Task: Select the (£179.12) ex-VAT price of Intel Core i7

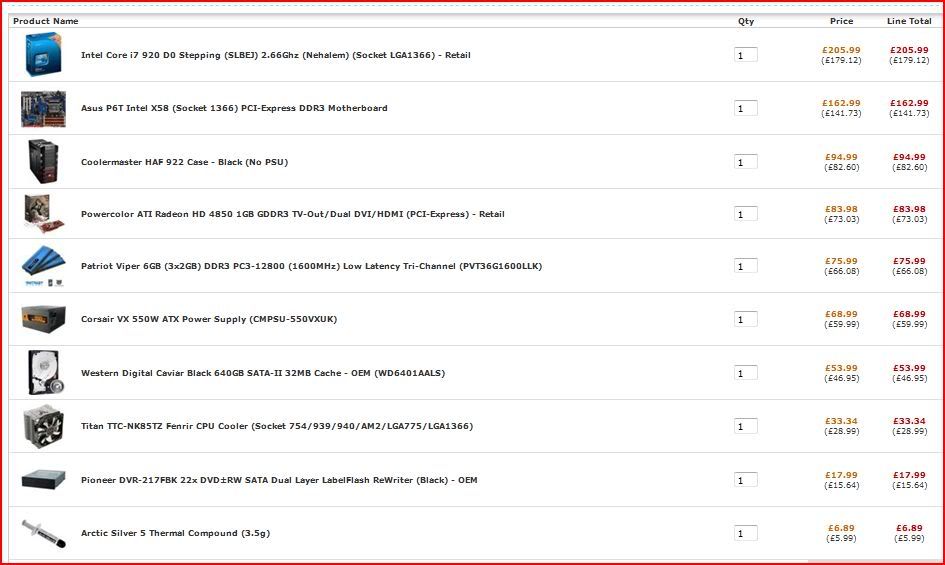Action: point(841,60)
